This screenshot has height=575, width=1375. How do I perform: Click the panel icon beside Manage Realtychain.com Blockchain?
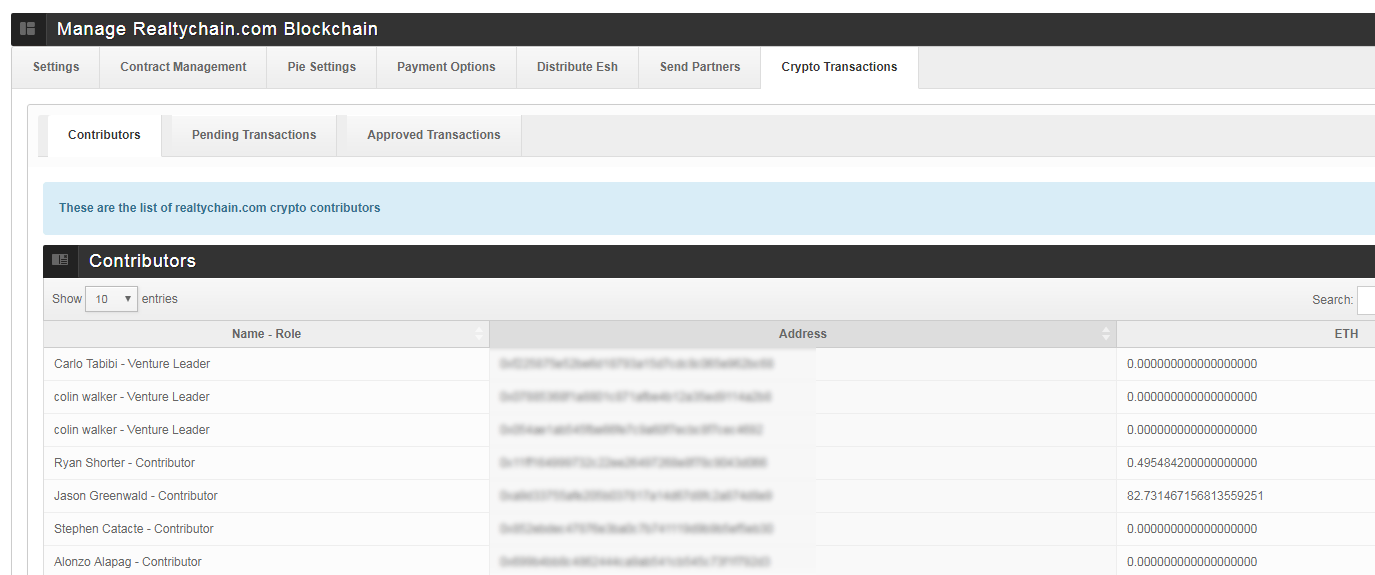coord(28,29)
